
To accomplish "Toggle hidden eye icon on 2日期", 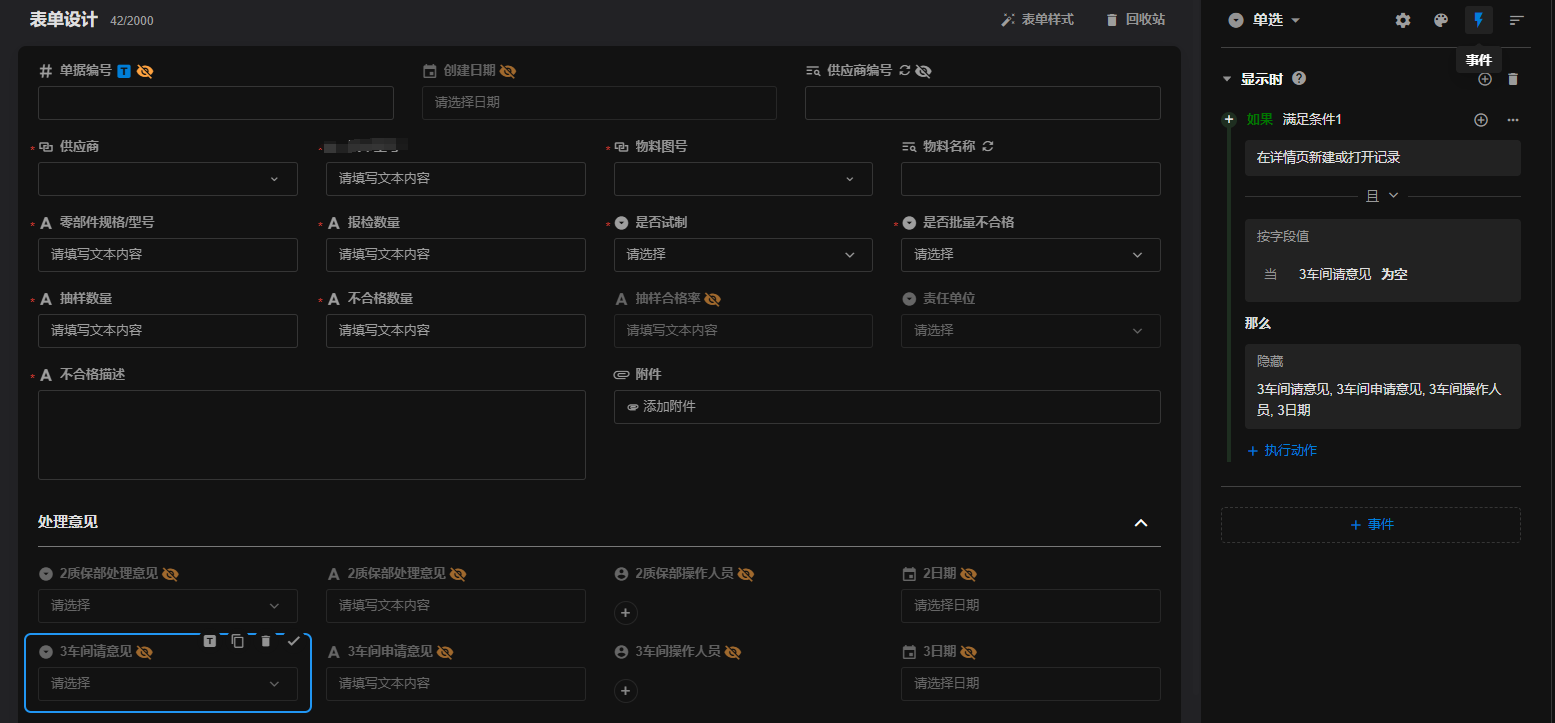I will 968,574.
